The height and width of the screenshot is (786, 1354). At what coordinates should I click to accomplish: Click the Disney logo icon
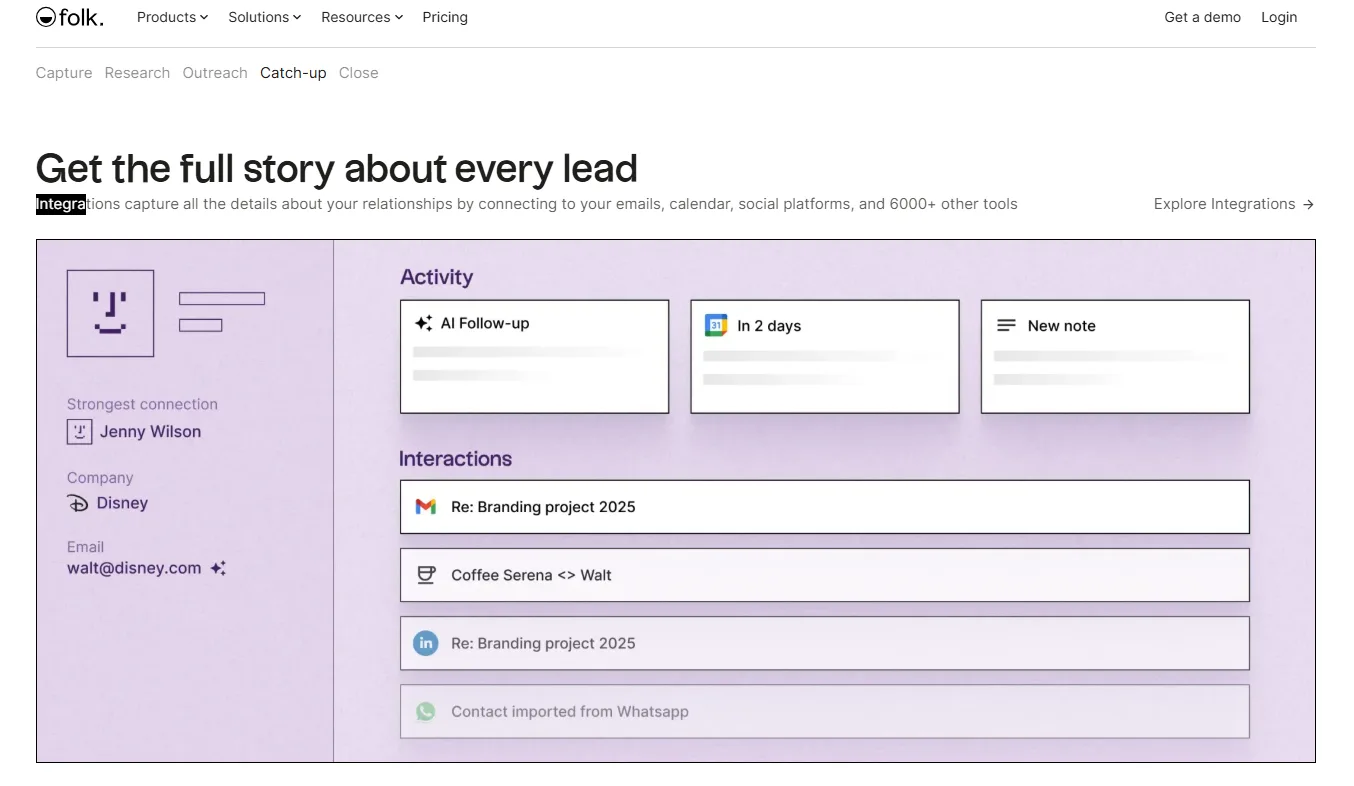tap(78, 503)
